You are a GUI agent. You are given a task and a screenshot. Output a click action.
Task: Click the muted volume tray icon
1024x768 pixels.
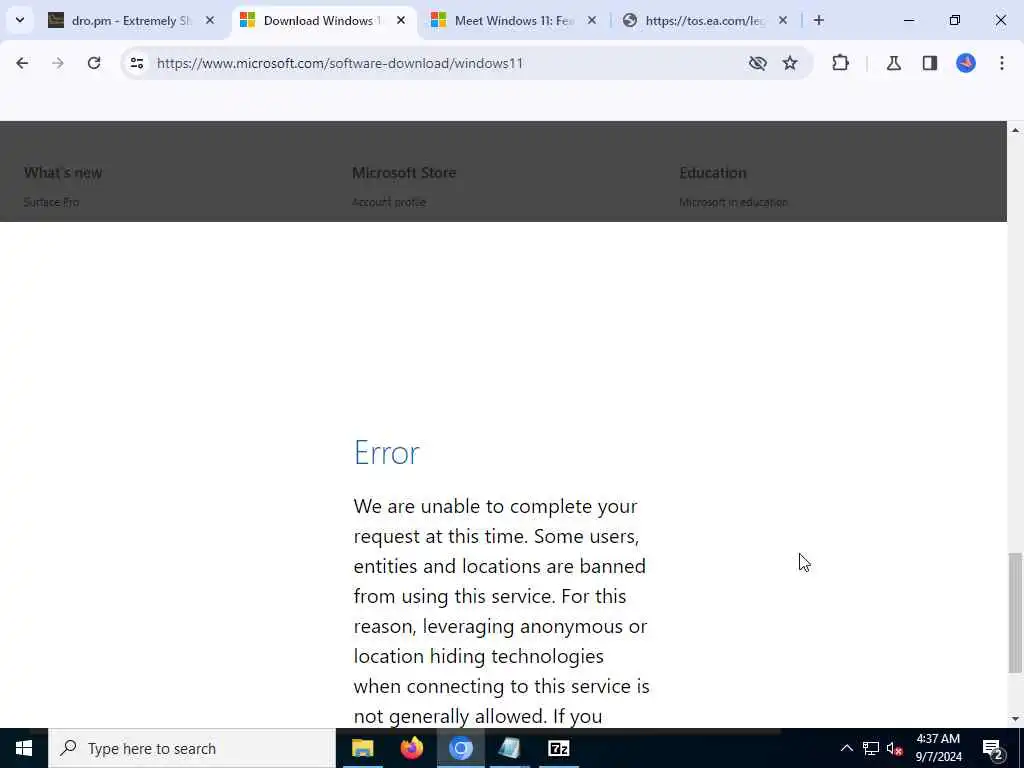pos(895,748)
